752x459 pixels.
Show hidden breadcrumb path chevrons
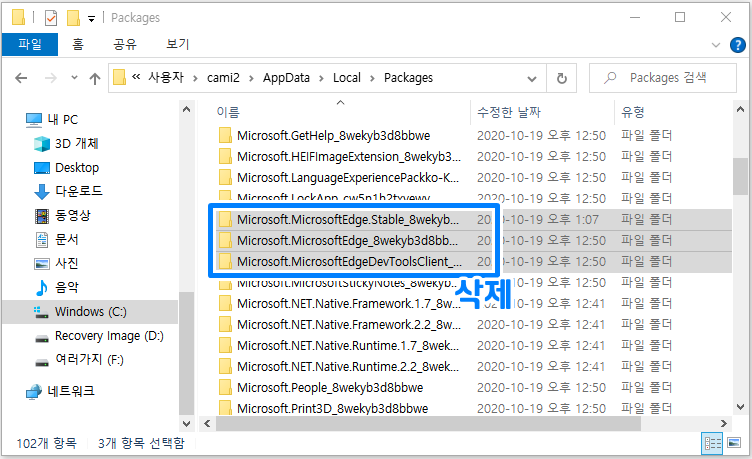136,77
